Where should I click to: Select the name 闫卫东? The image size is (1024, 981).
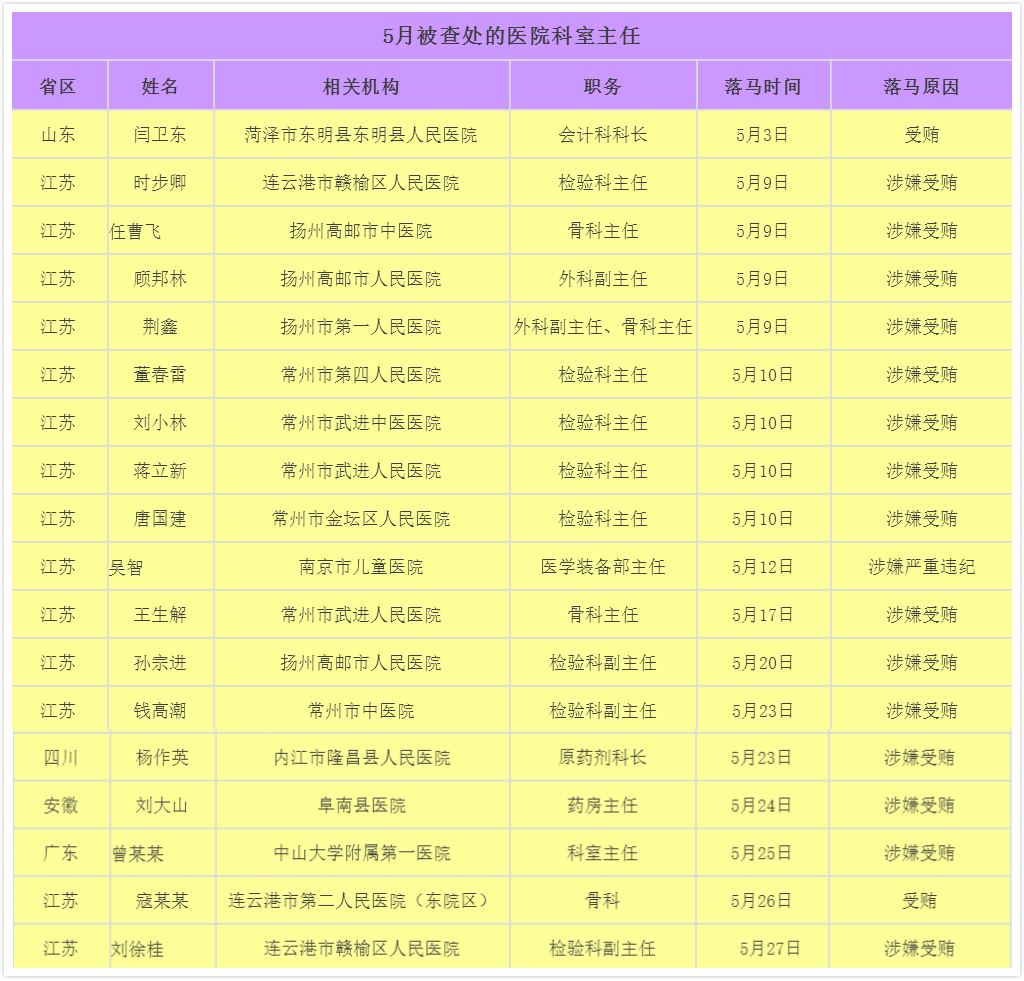(x=160, y=135)
